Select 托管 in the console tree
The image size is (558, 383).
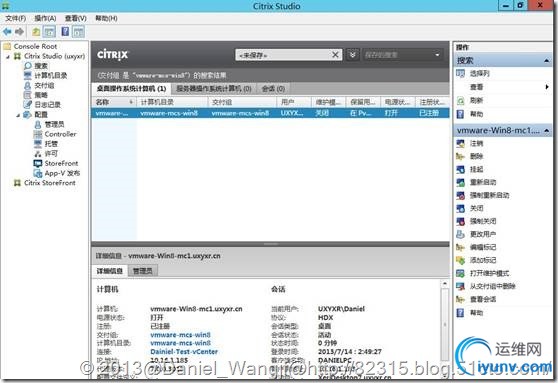pyautogui.click(x=51, y=144)
